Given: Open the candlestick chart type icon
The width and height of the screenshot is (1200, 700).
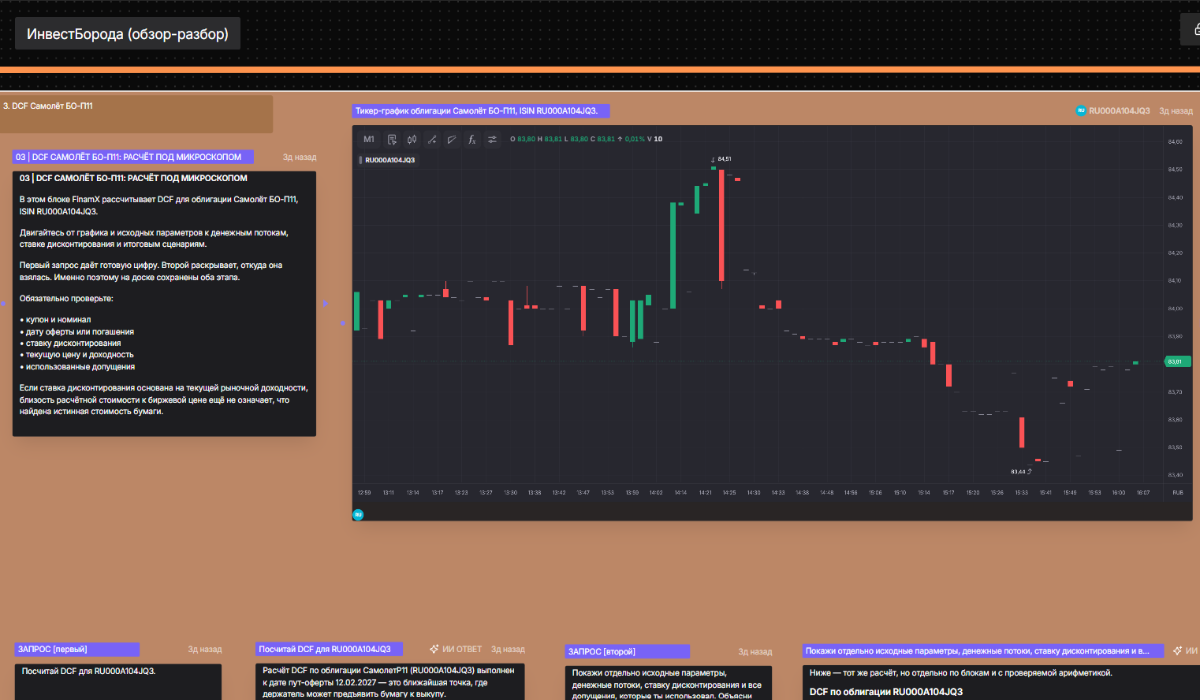Looking at the screenshot, I should [412, 139].
